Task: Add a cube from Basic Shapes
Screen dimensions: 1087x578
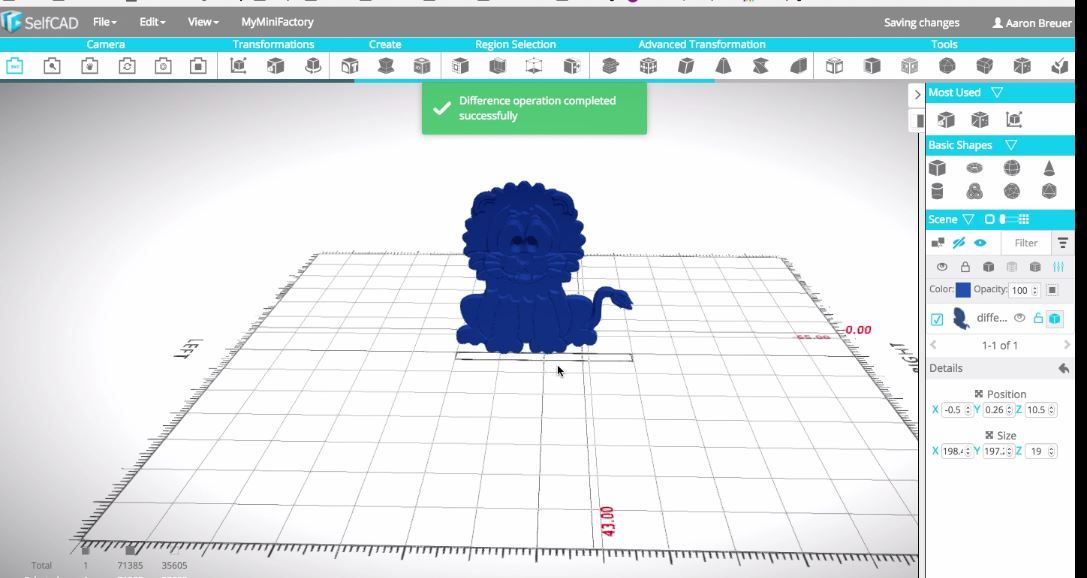Action: (937, 168)
